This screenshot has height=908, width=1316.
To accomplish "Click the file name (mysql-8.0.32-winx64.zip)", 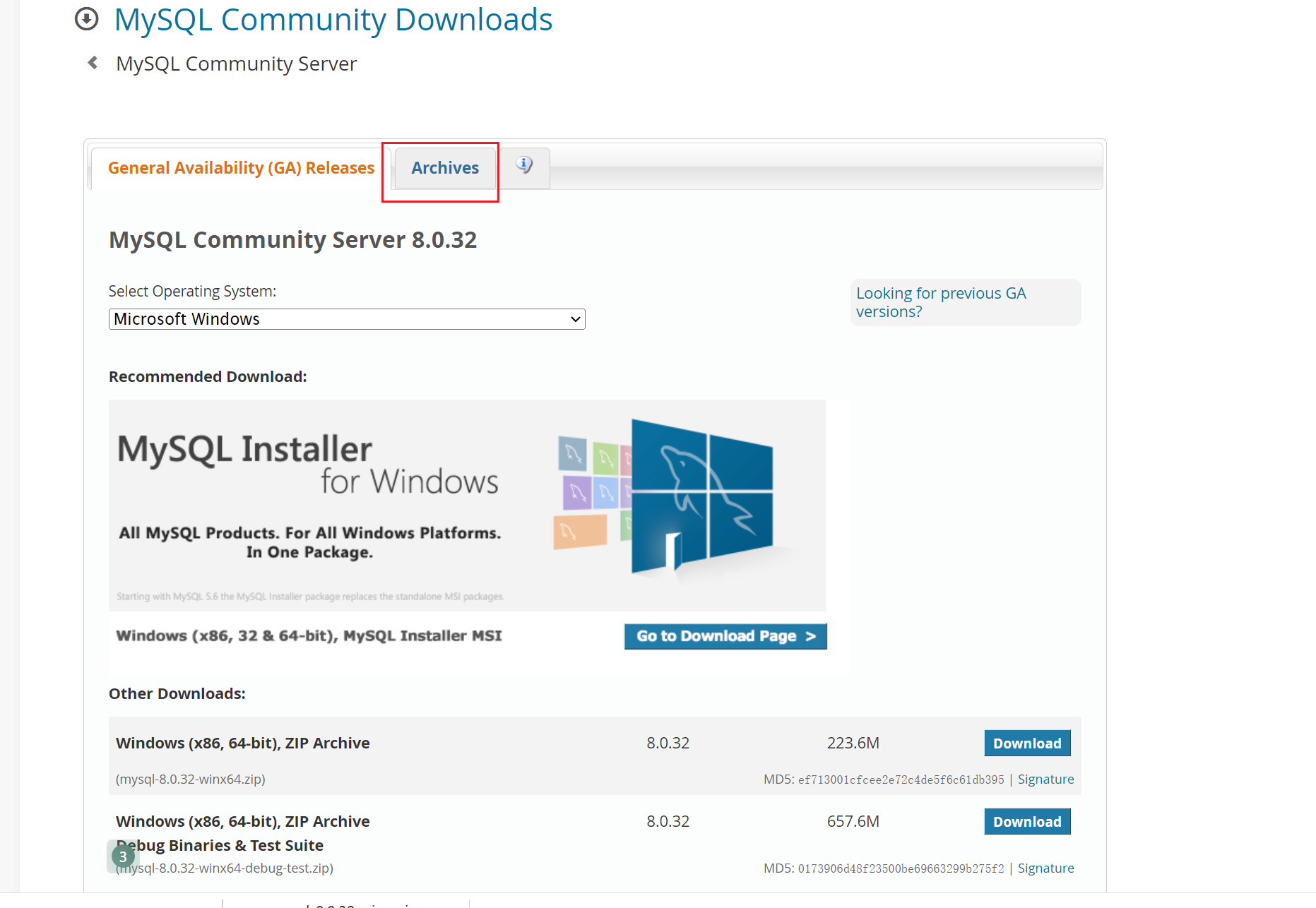I will pyautogui.click(x=191, y=779).
